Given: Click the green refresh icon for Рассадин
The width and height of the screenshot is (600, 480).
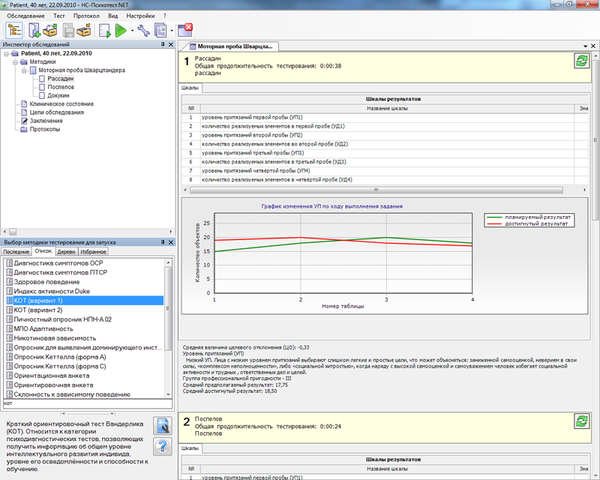Looking at the screenshot, I should coord(582,61).
